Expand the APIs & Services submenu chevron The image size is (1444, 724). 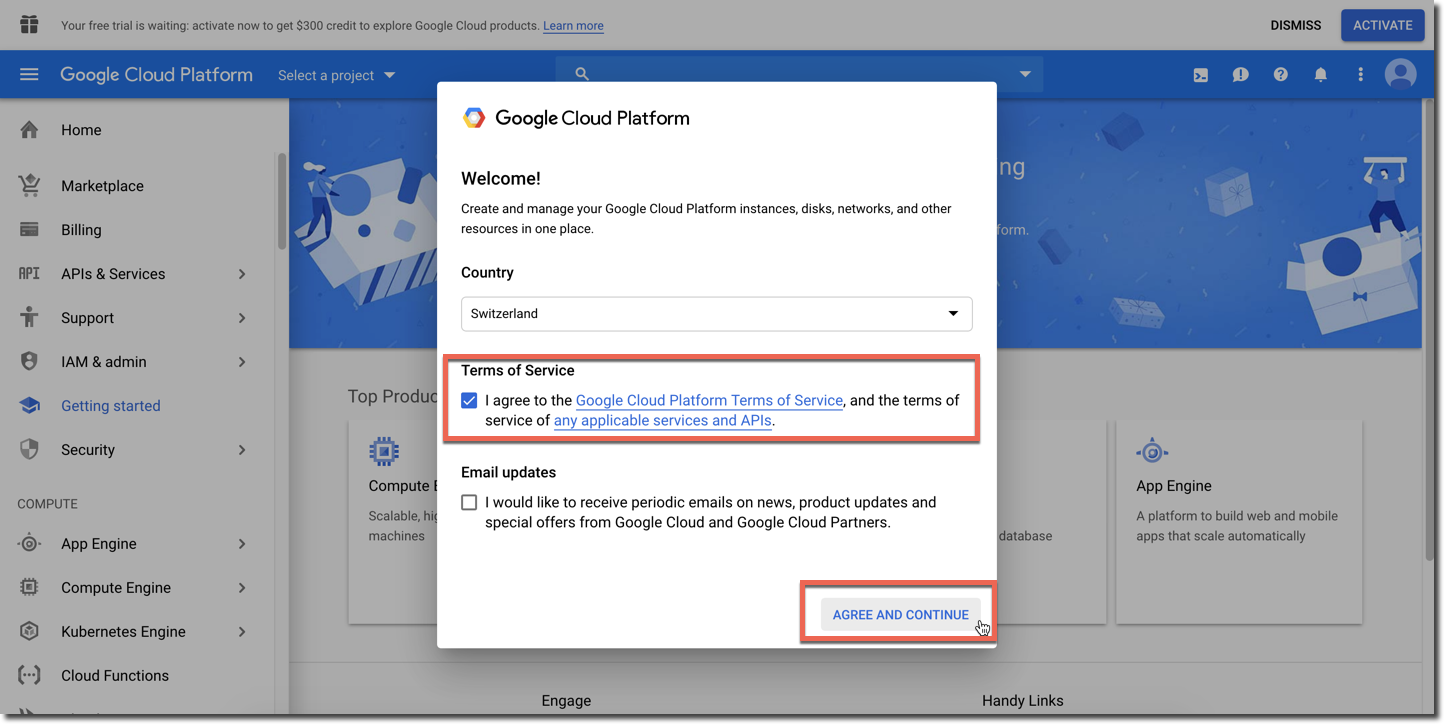pyautogui.click(x=242, y=274)
